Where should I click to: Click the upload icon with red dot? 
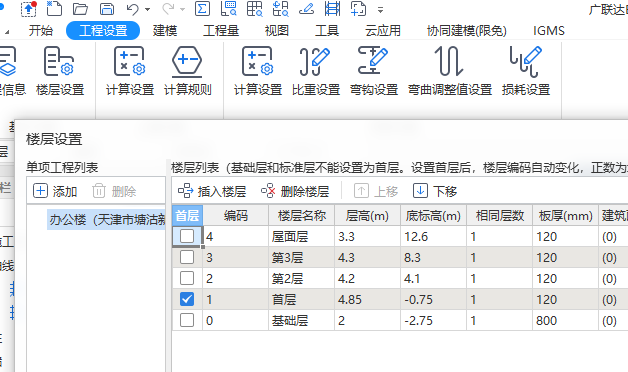pos(28,8)
